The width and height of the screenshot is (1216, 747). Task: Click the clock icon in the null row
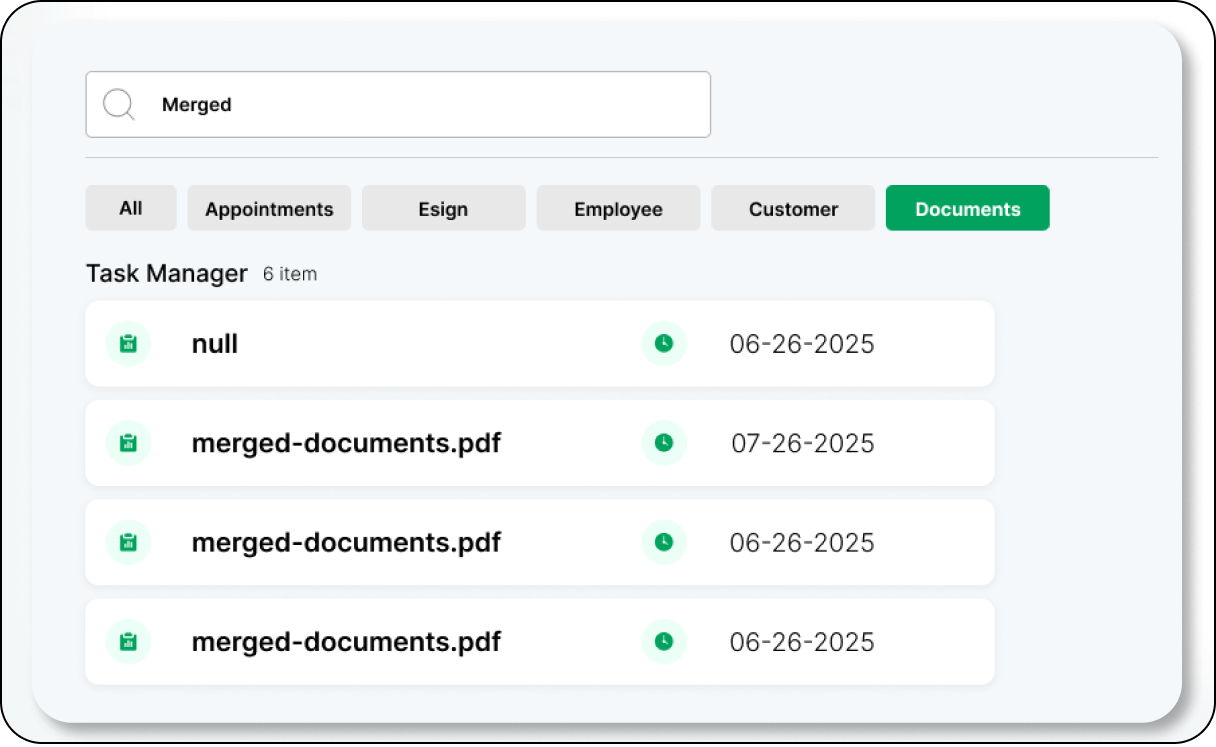[x=664, y=344]
